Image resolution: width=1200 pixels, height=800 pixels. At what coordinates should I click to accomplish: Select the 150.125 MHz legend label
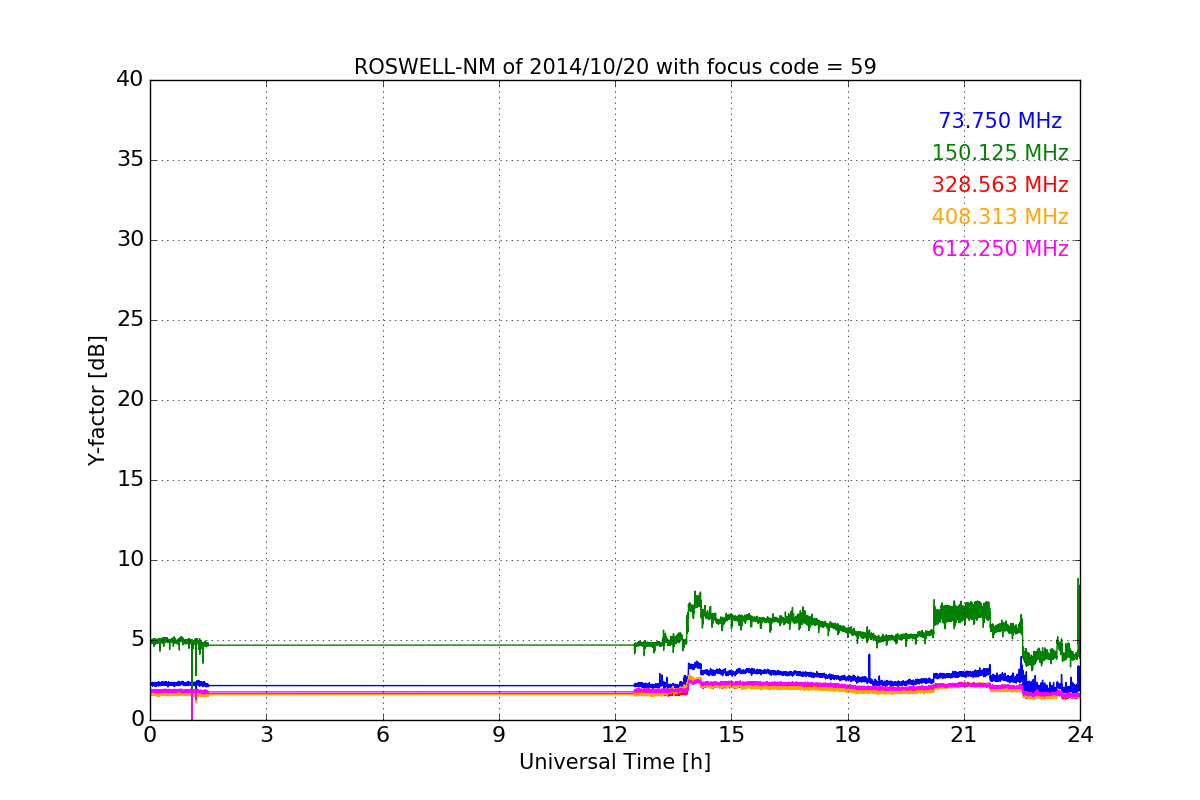pos(1000,153)
